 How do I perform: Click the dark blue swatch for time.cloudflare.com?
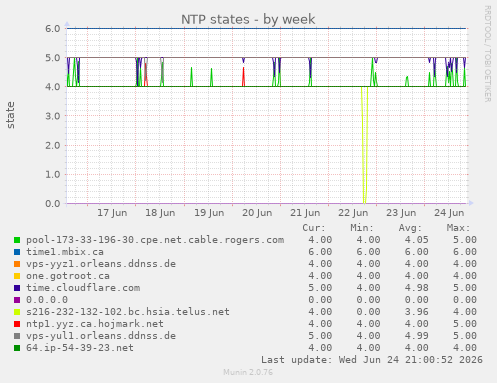click(x=17, y=288)
